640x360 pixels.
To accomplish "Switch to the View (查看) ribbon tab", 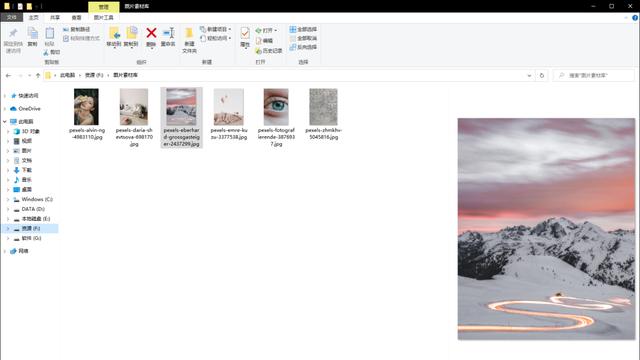I will pos(76,18).
